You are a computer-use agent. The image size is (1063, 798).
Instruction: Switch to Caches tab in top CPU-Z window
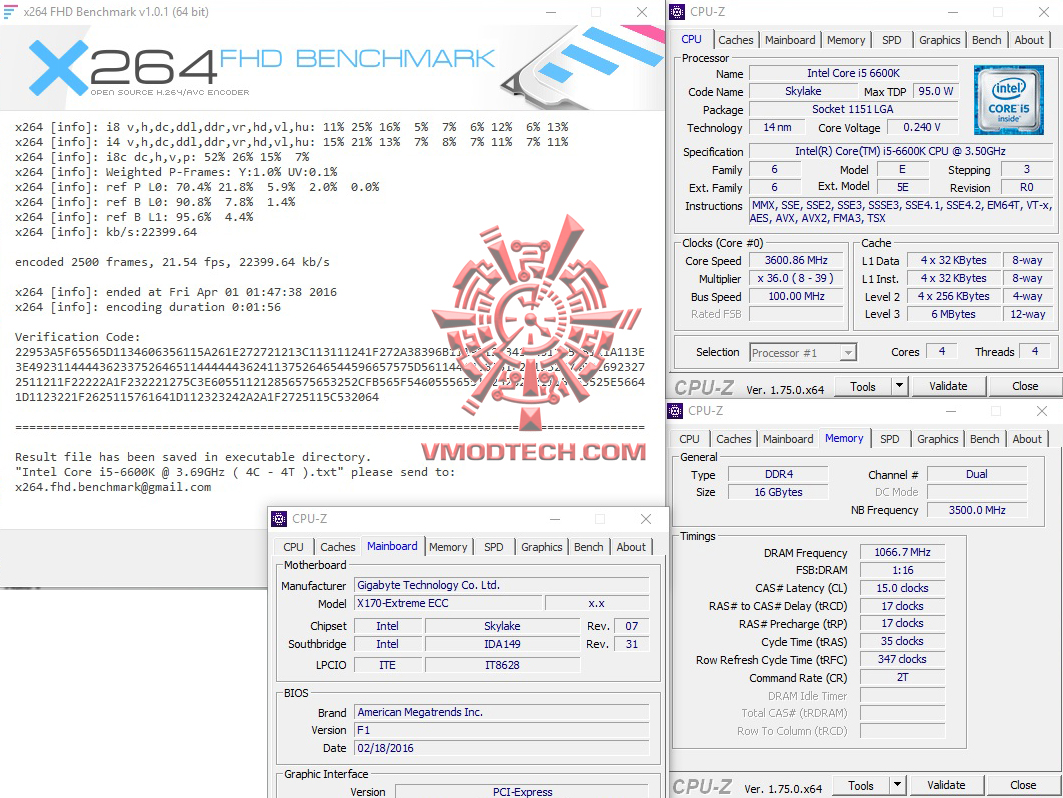point(736,40)
